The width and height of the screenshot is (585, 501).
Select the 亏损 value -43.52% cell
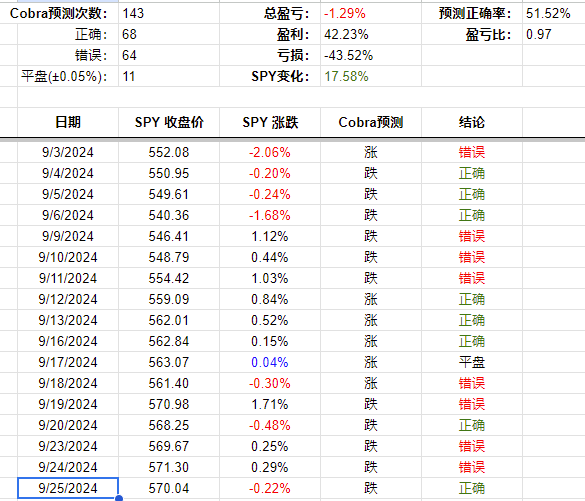point(371,56)
